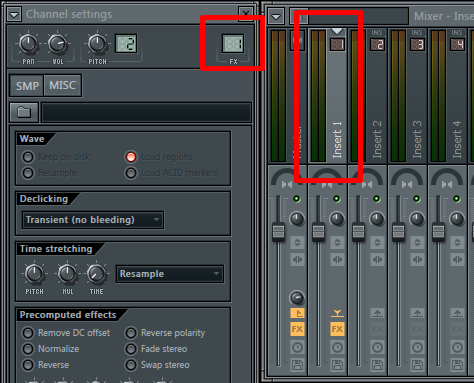
Task: Click Insert 1 FX enable icon
Action: [337, 329]
